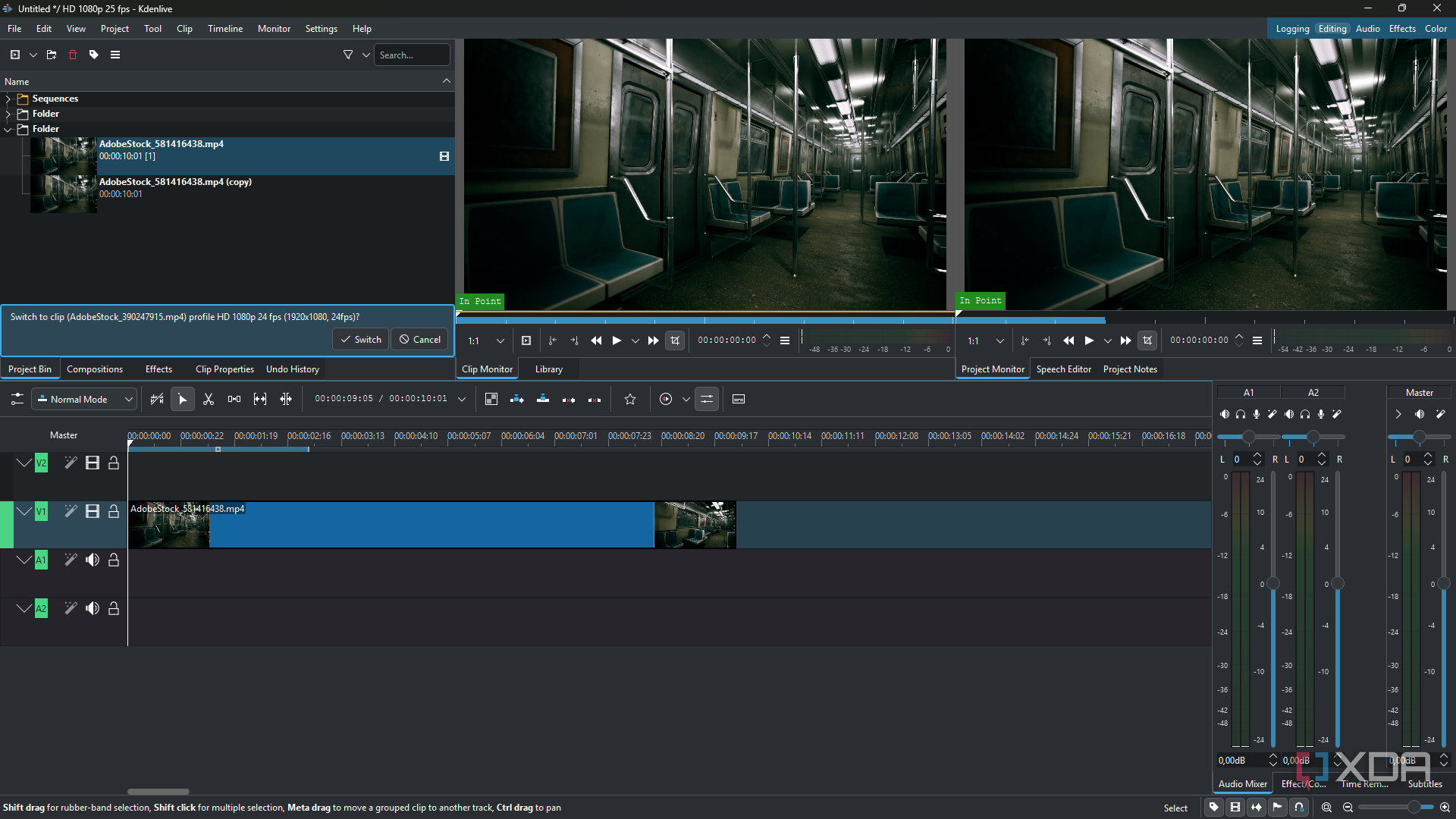Open timecode format dropdown in timeline toolbar

(462, 400)
